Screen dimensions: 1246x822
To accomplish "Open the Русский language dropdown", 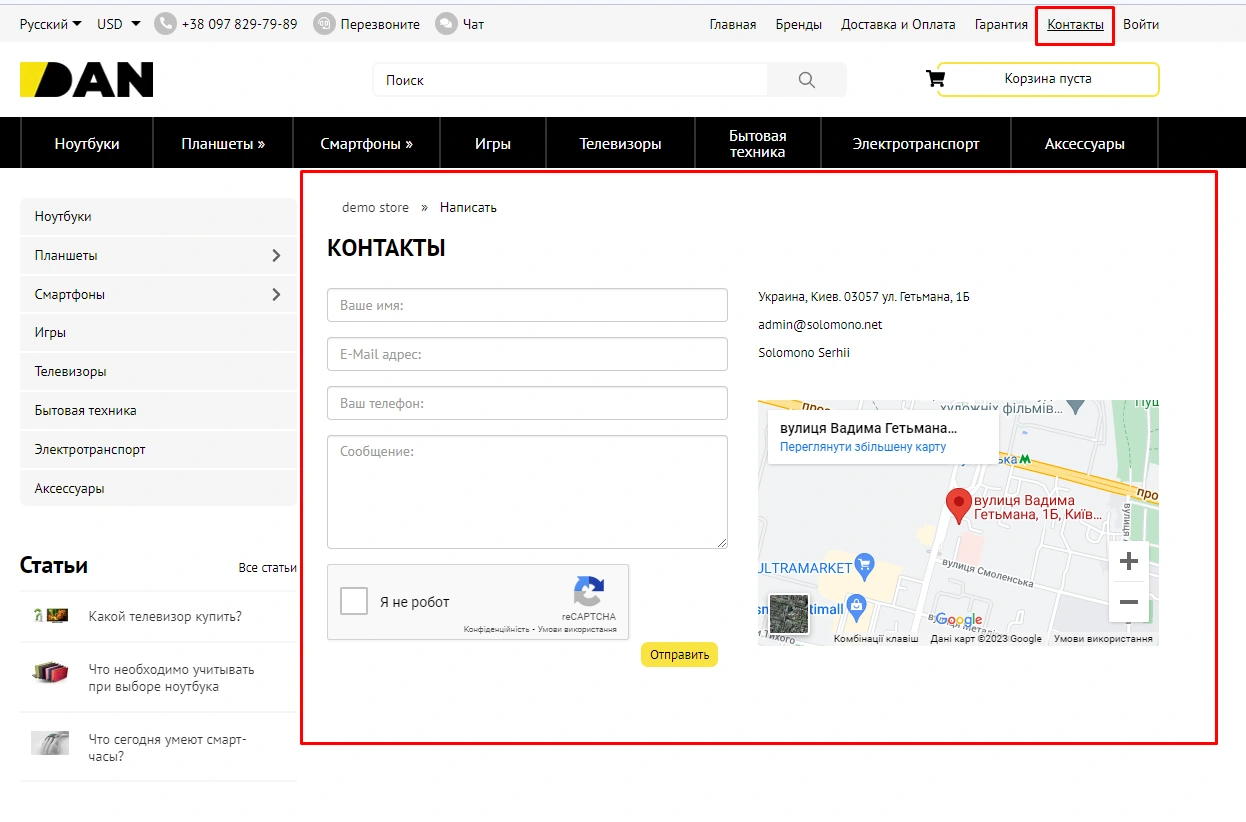I will (50, 24).
